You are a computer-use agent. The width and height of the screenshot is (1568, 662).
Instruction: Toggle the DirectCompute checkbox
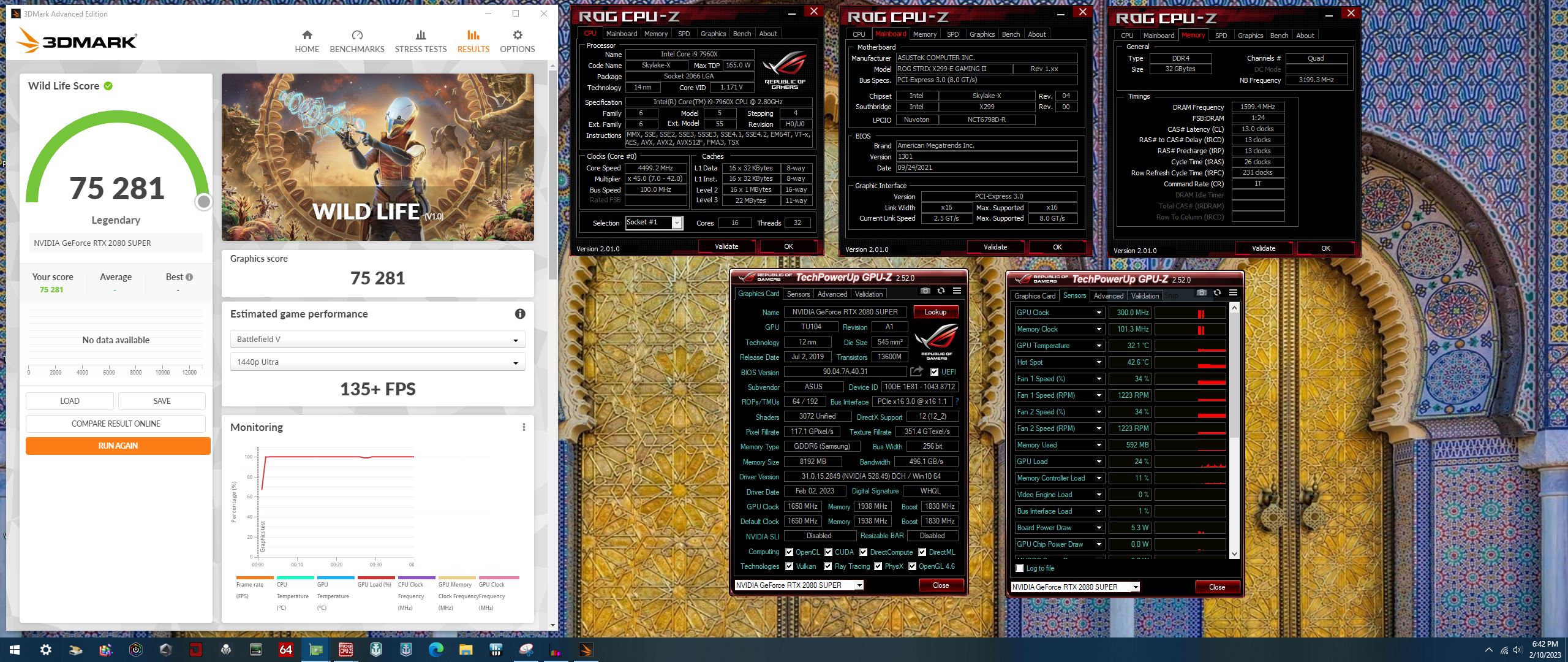[x=864, y=552]
